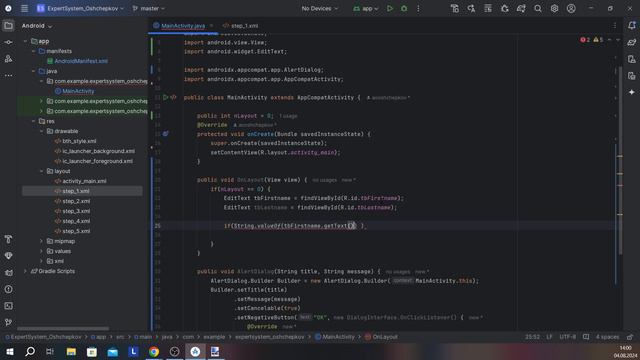Click the LF line separator status entry
The image size is (640, 360).
point(549,337)
